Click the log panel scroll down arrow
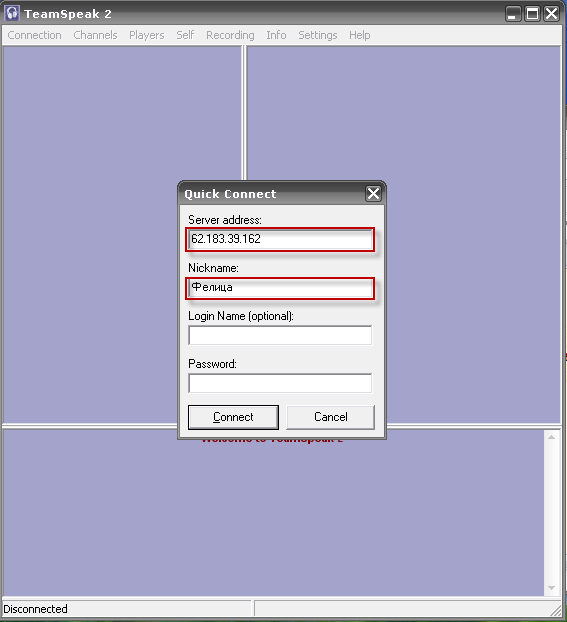Screen dimensions: 567x622 [x=552, y=588]
